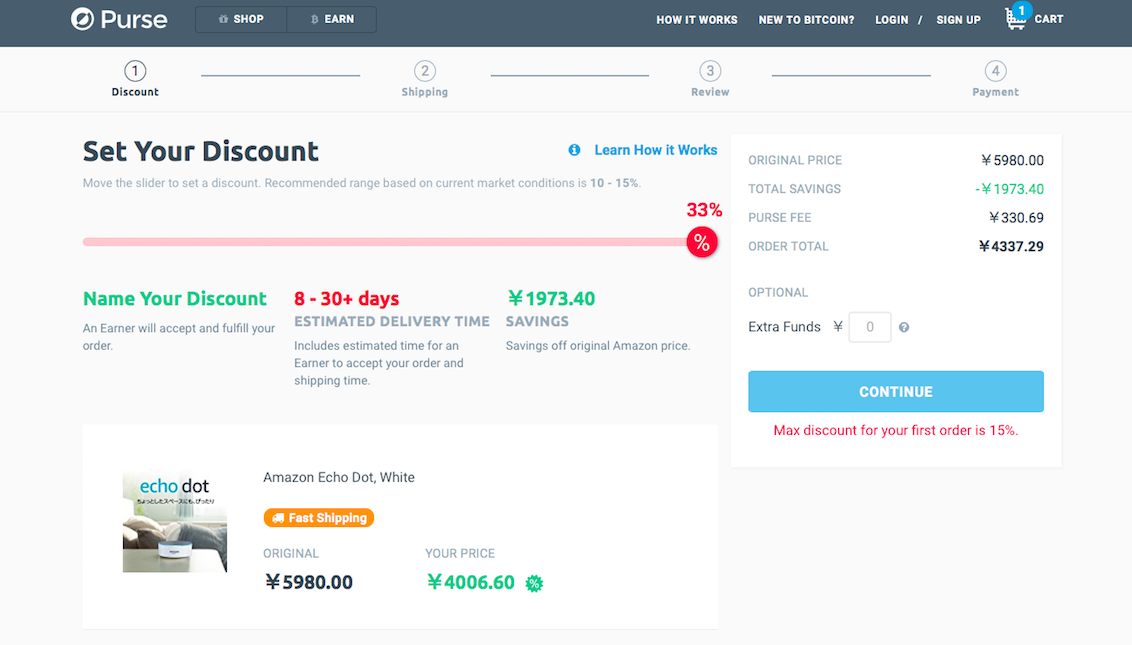Click the SIGN UP link

[x=958, y=20]
